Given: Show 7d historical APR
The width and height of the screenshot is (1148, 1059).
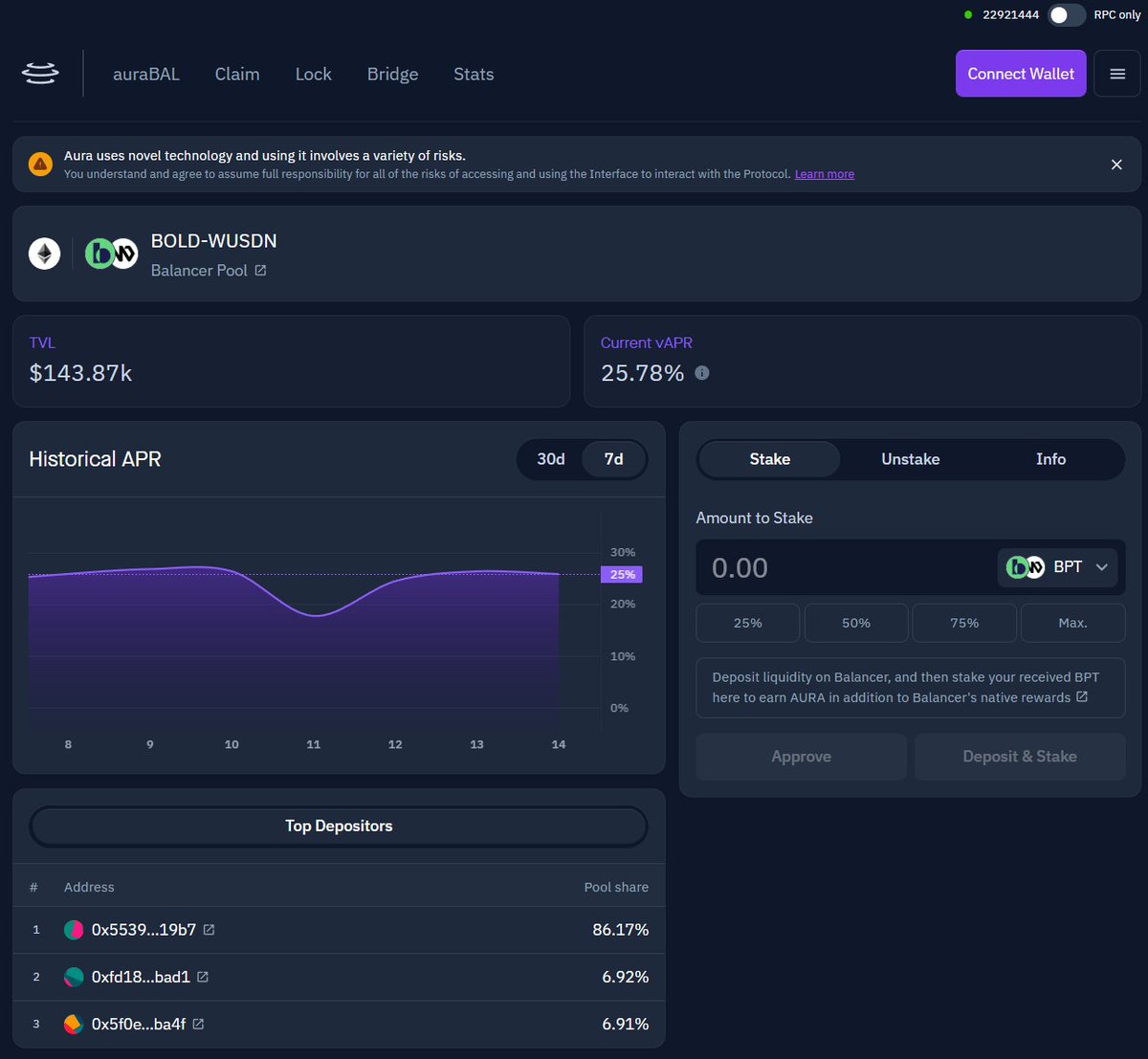Looking at the screenshot, I should (614, 459).
